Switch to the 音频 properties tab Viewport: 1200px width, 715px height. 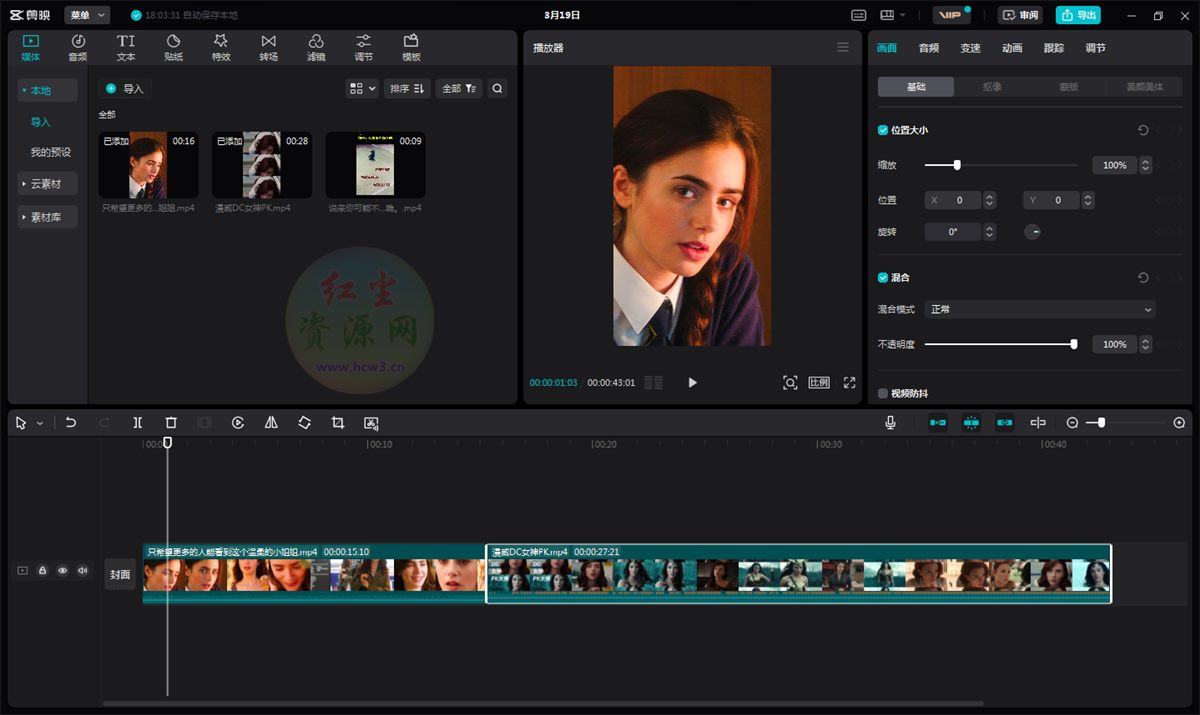(x=928, y=48)
